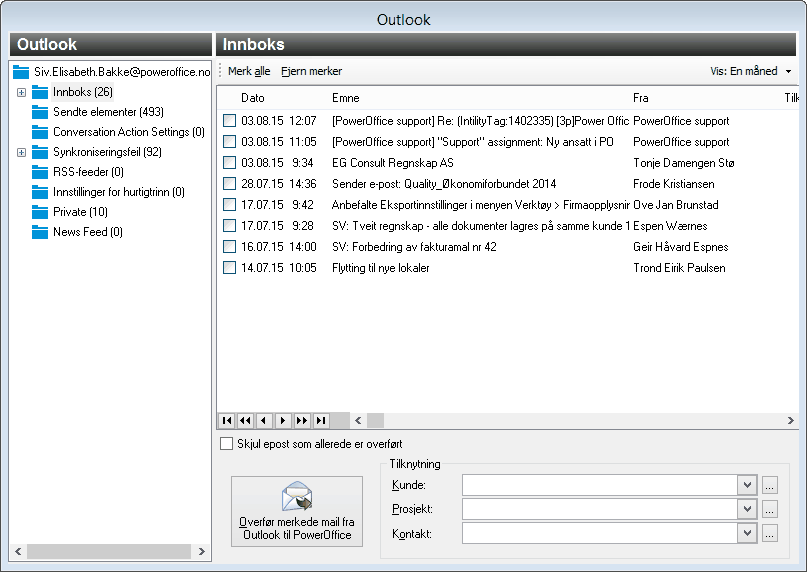
Task: Click the News Feed folder icon
Action: click(40, 232)
